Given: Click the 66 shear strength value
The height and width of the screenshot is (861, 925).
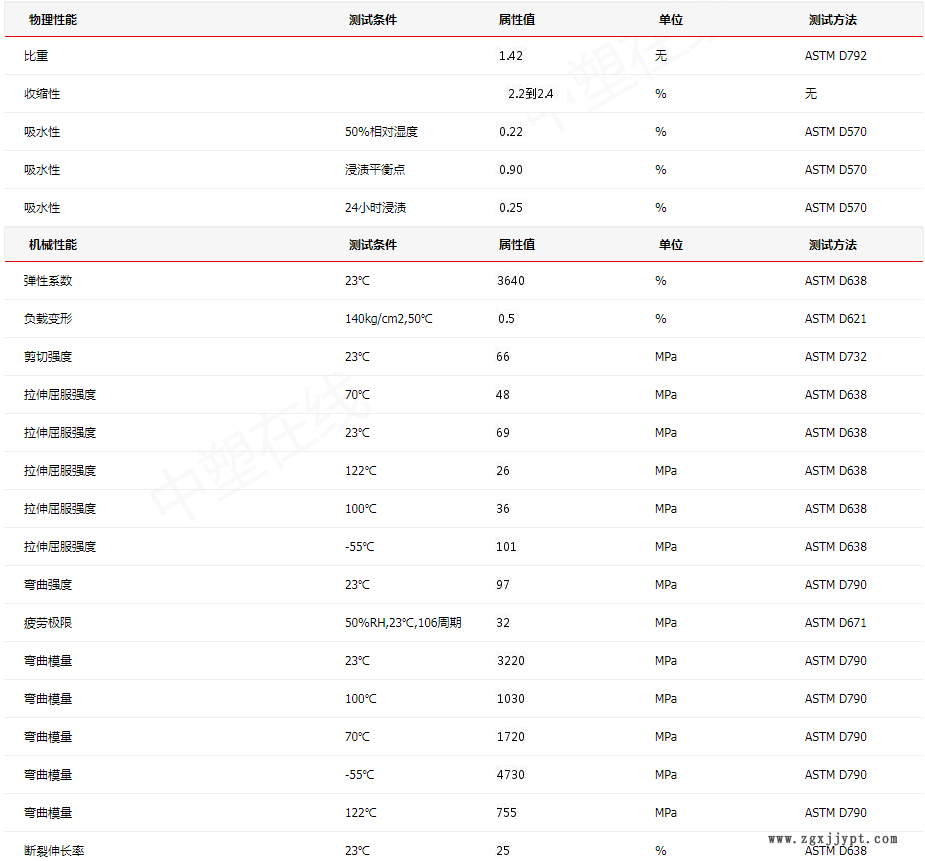Looking at the screenshot, I should pos(503,357).
